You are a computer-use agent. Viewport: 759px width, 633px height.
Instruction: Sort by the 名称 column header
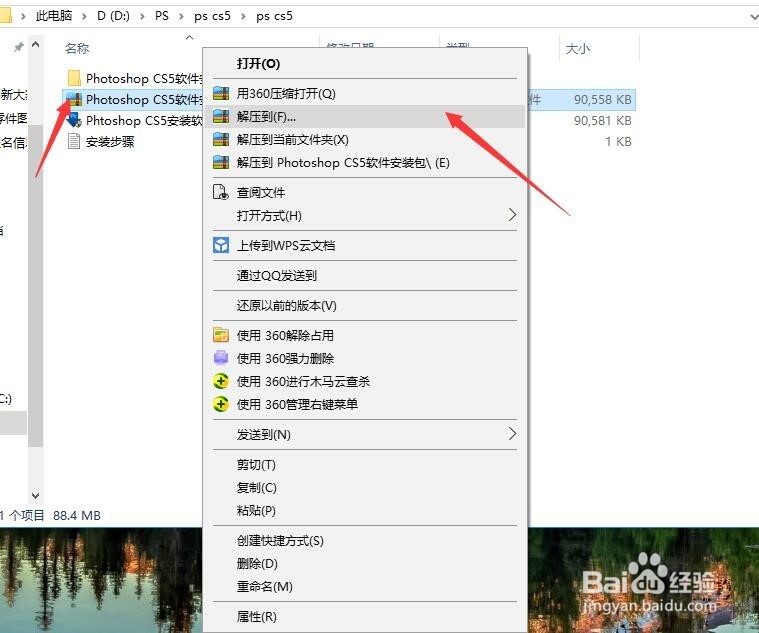[x=77, y=48]
